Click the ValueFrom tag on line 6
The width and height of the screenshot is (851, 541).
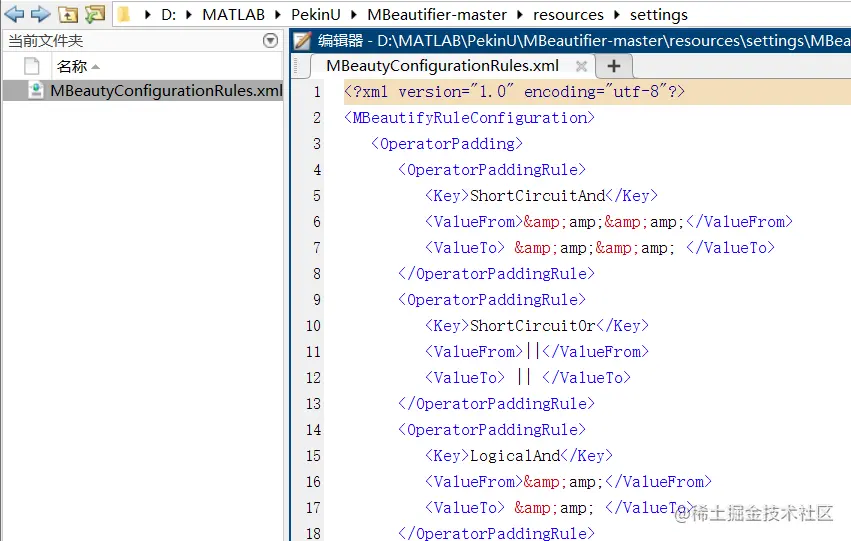(x=474, y=221)
